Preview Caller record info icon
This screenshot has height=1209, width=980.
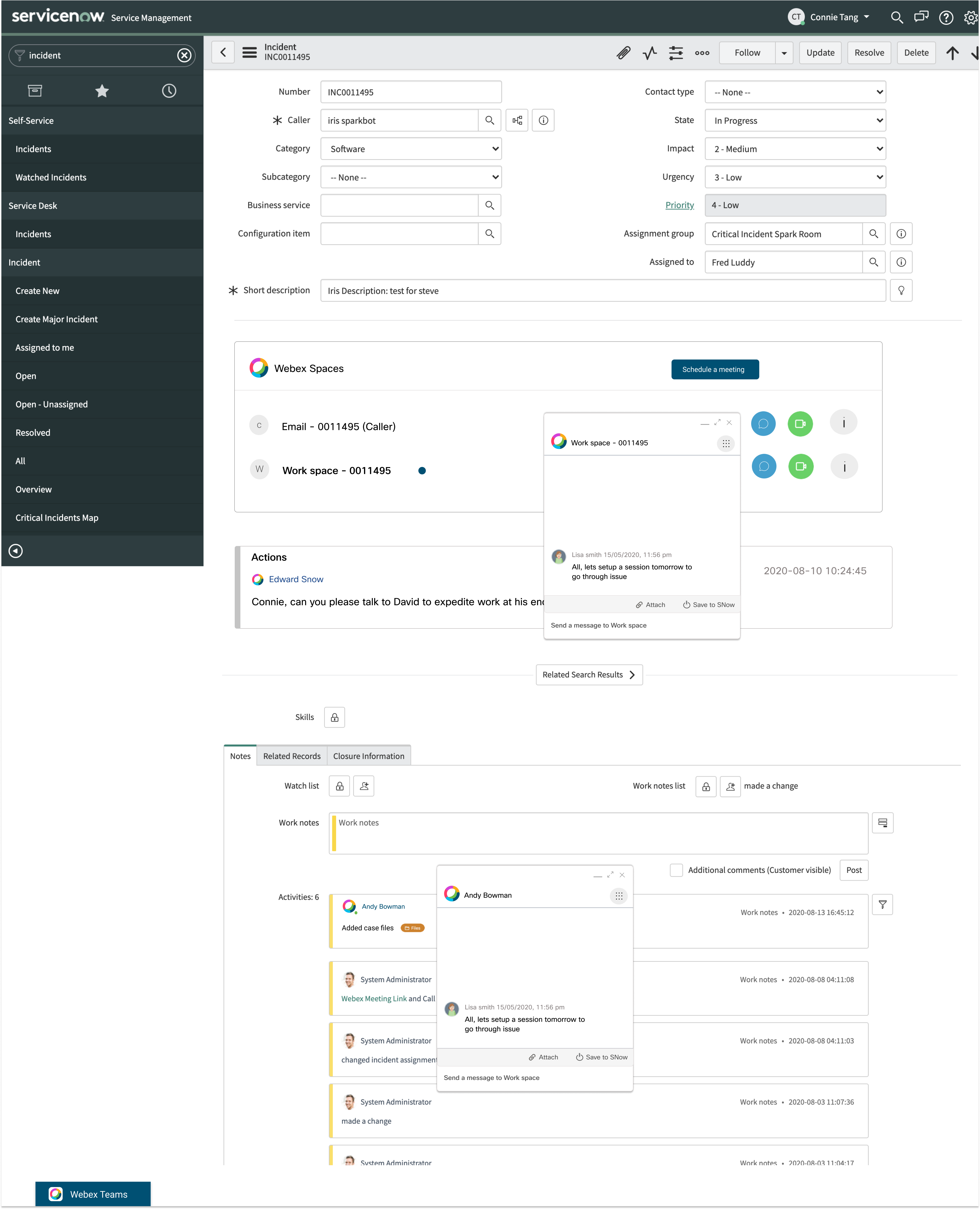[543, 120]
